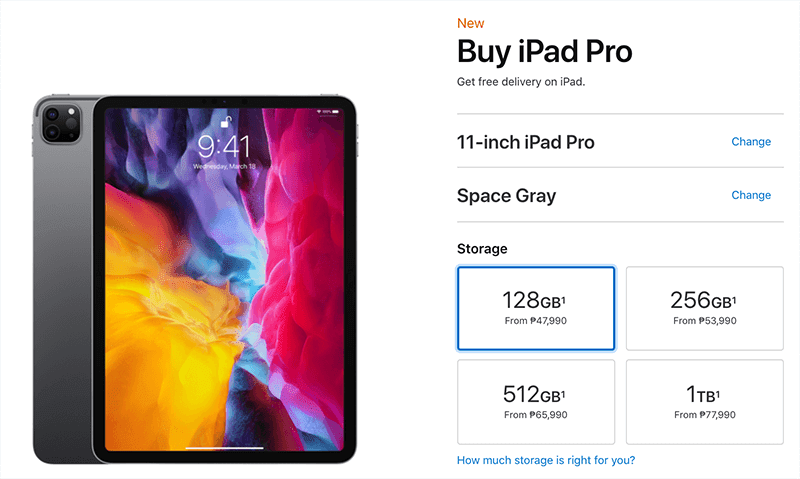
Task: Click the Get free delivery on iPad text
Action: point(521,82)
